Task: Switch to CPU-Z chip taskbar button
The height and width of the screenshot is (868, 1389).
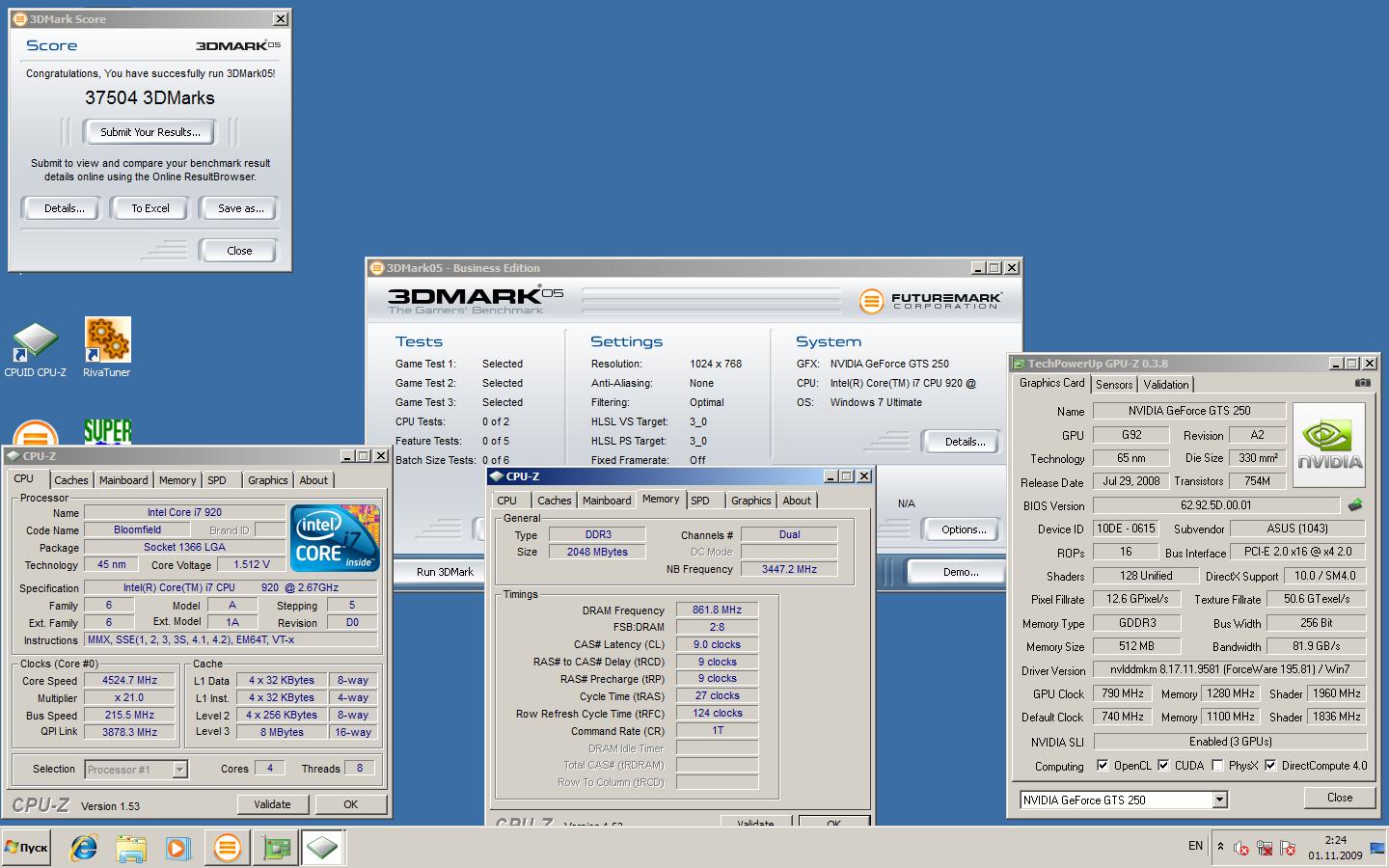Action: pos(323,848)
